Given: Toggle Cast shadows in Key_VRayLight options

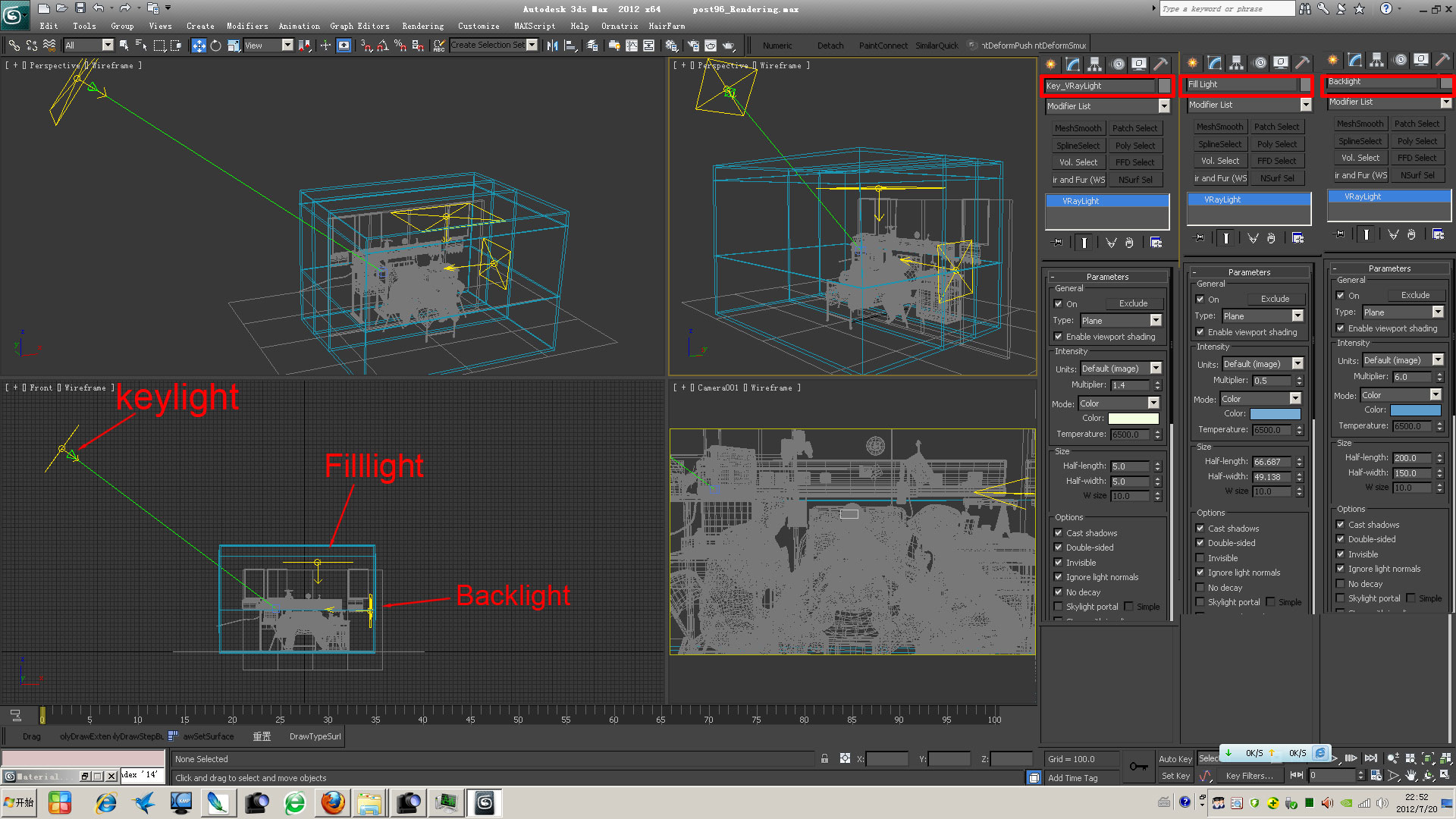Looking at the screenshot, I should (x=1058, y=533).
